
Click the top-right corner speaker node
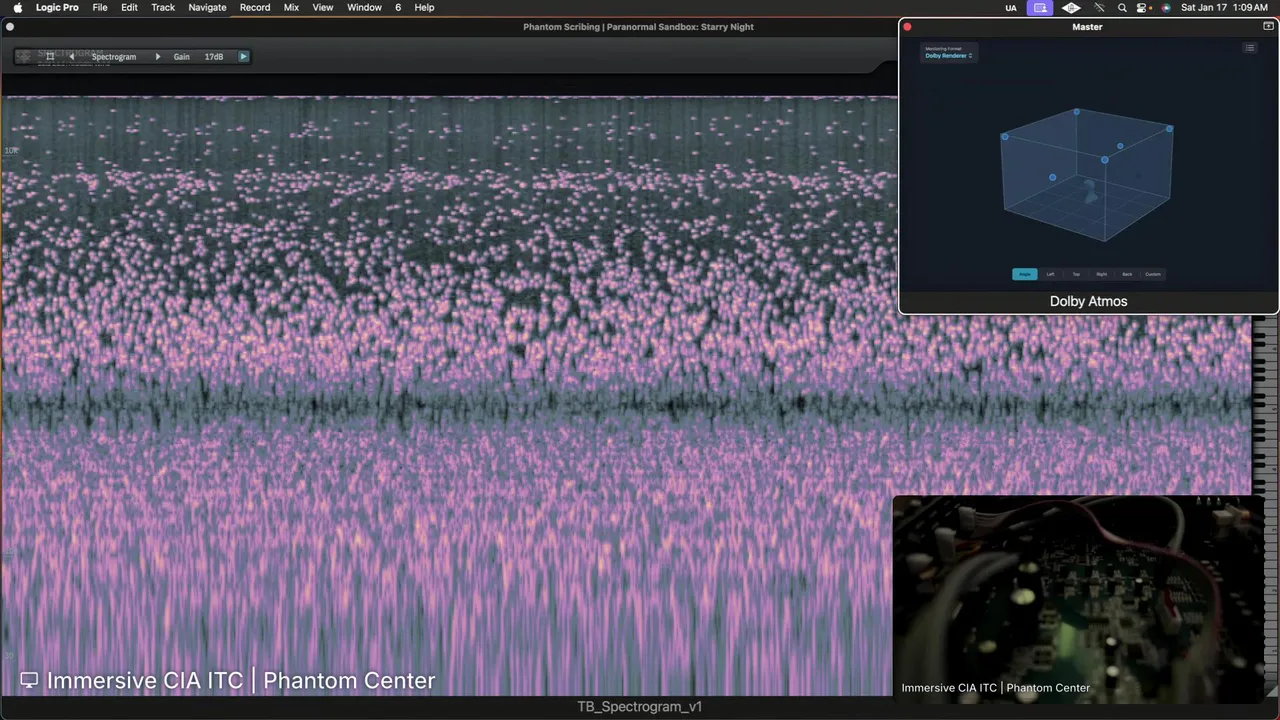[x=1169, y=129]
